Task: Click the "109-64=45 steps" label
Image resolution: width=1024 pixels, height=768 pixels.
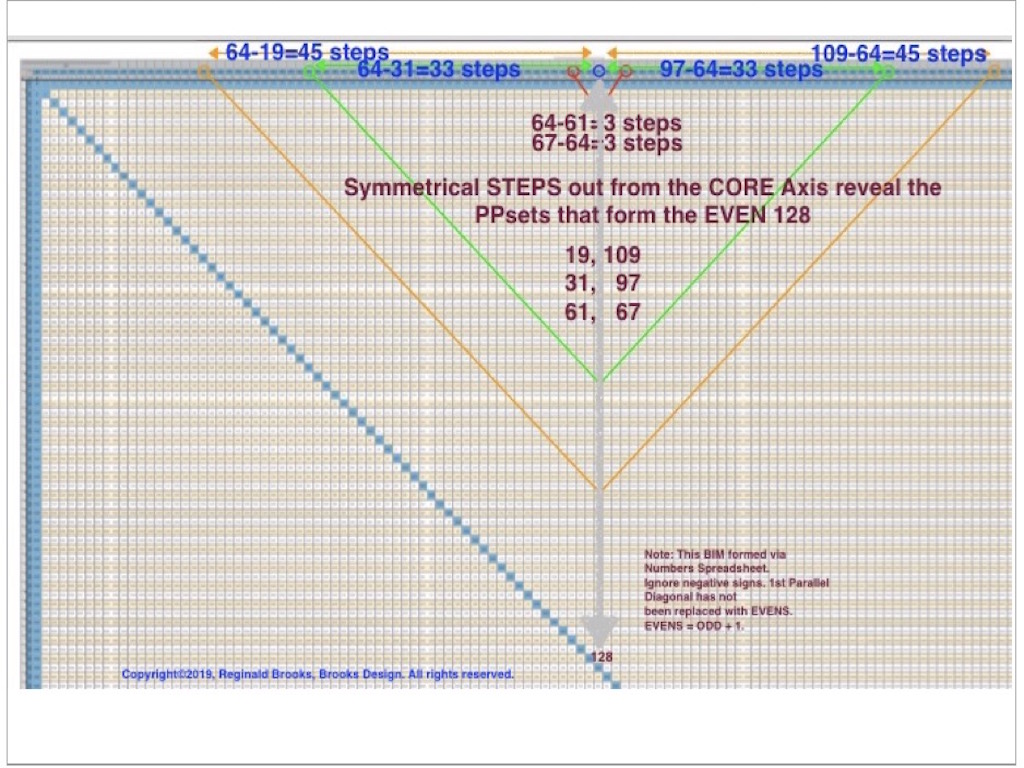Action: click(x=897, y=54)
